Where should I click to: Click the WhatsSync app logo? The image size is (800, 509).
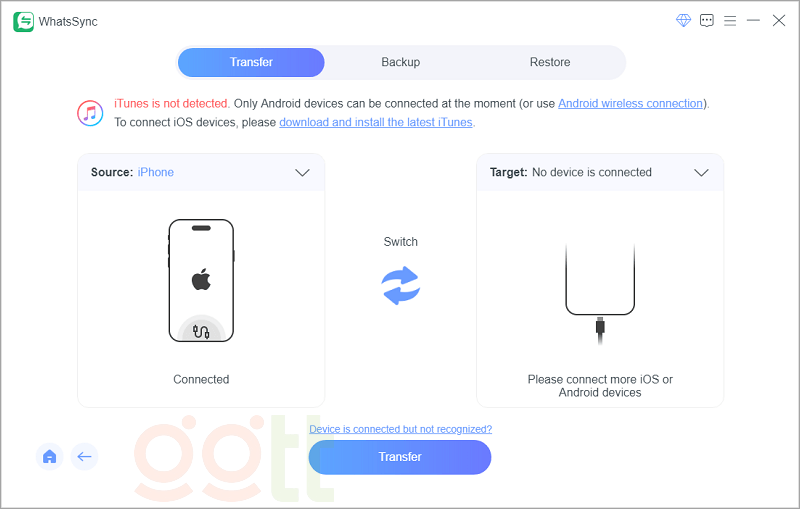[x=23, y=21]
